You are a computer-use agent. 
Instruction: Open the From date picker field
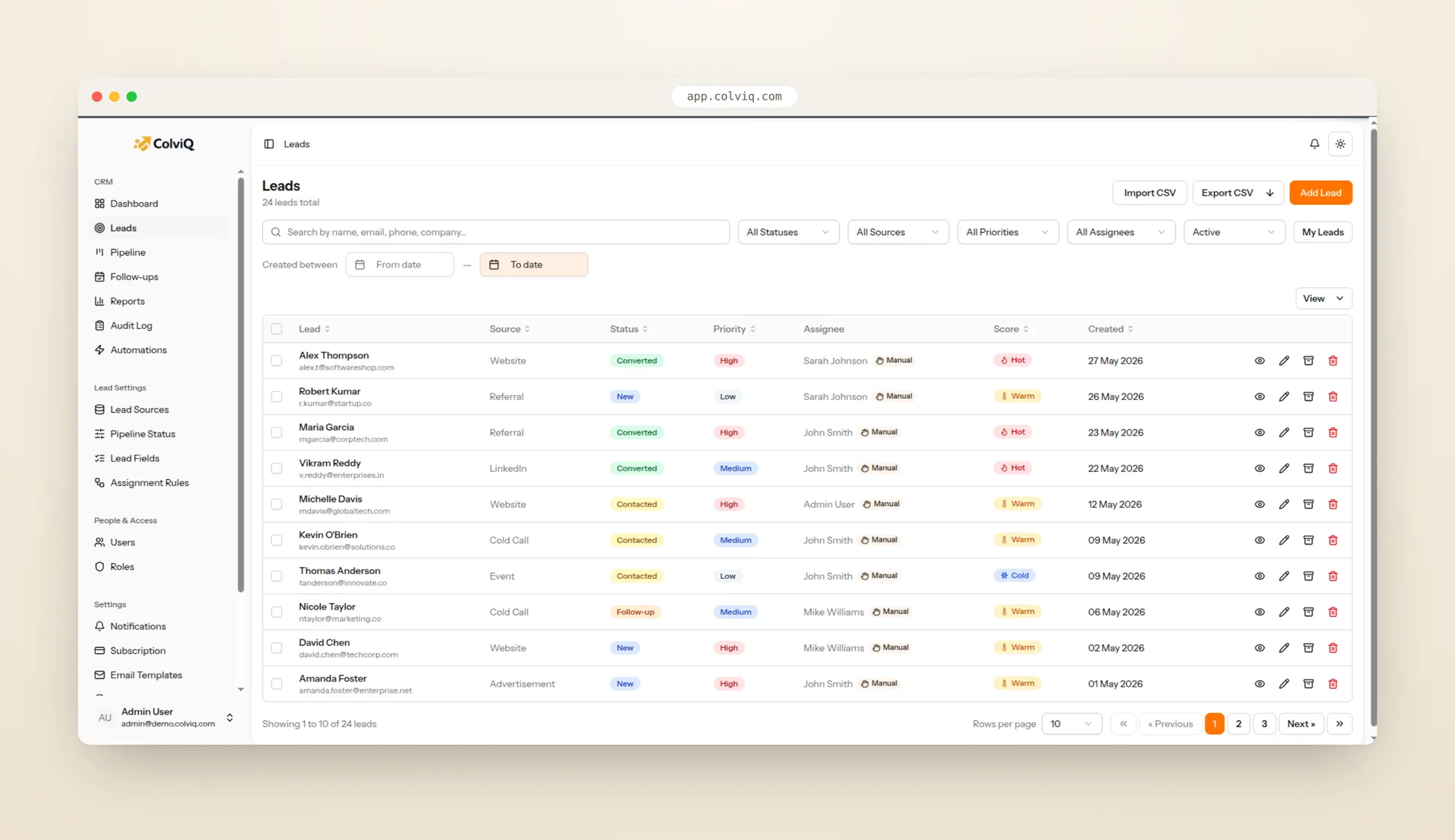pyautogui.click(x=399, y=265)
